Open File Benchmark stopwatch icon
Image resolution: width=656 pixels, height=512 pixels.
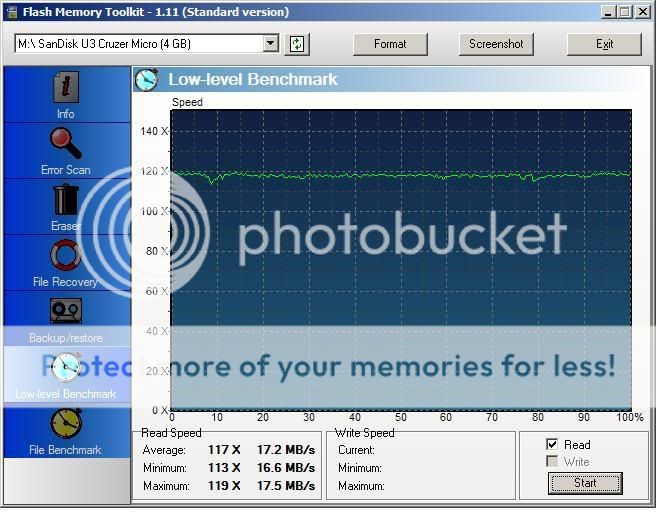click(x=66, y=423)
